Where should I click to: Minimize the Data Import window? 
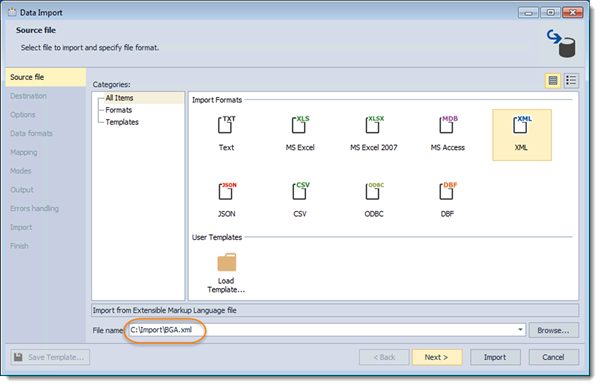pyautogui.click(x=528, y=13)
